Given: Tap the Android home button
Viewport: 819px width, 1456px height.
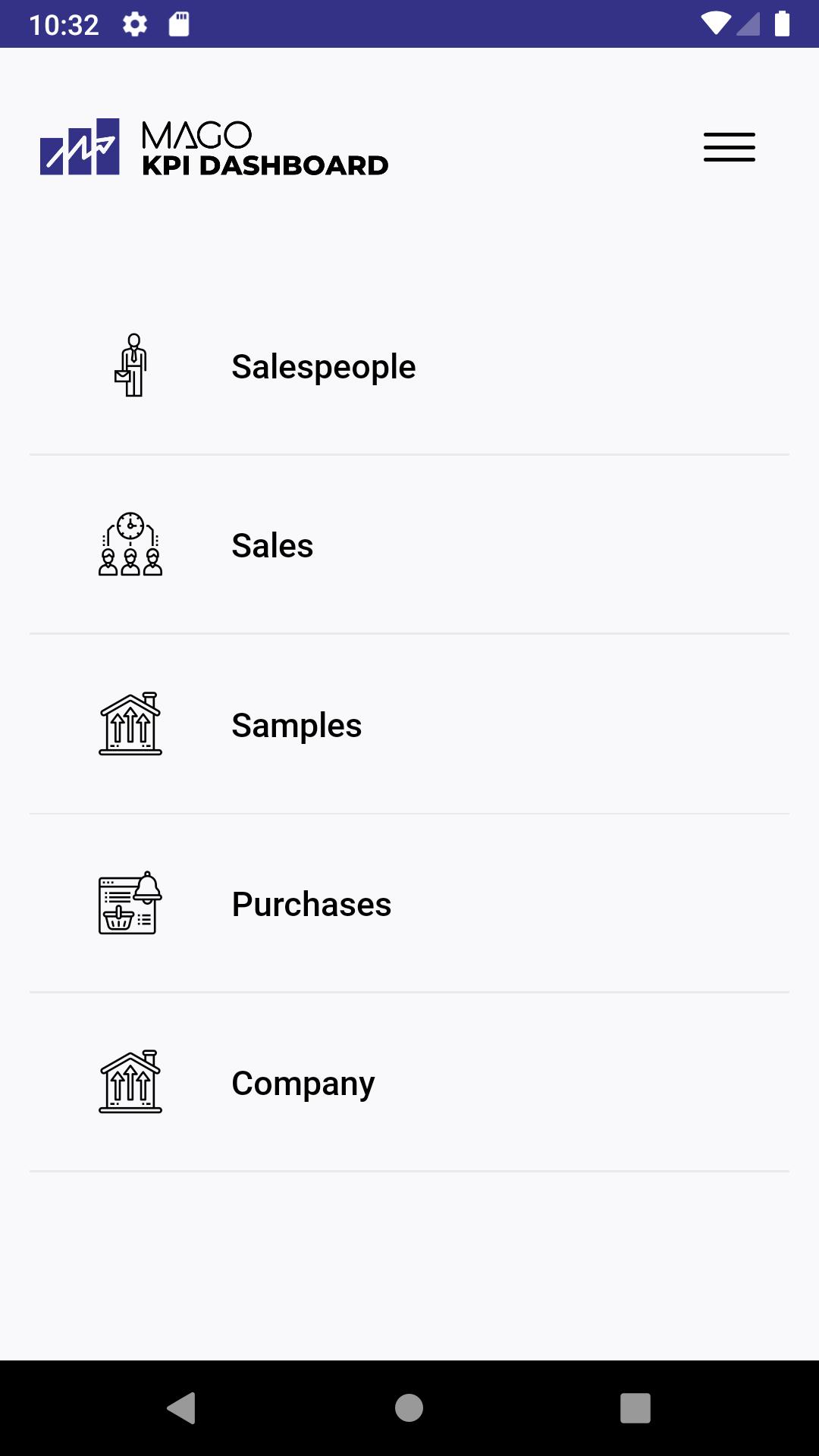Looking at the screenshot, I should click(x=409, y=1408).
